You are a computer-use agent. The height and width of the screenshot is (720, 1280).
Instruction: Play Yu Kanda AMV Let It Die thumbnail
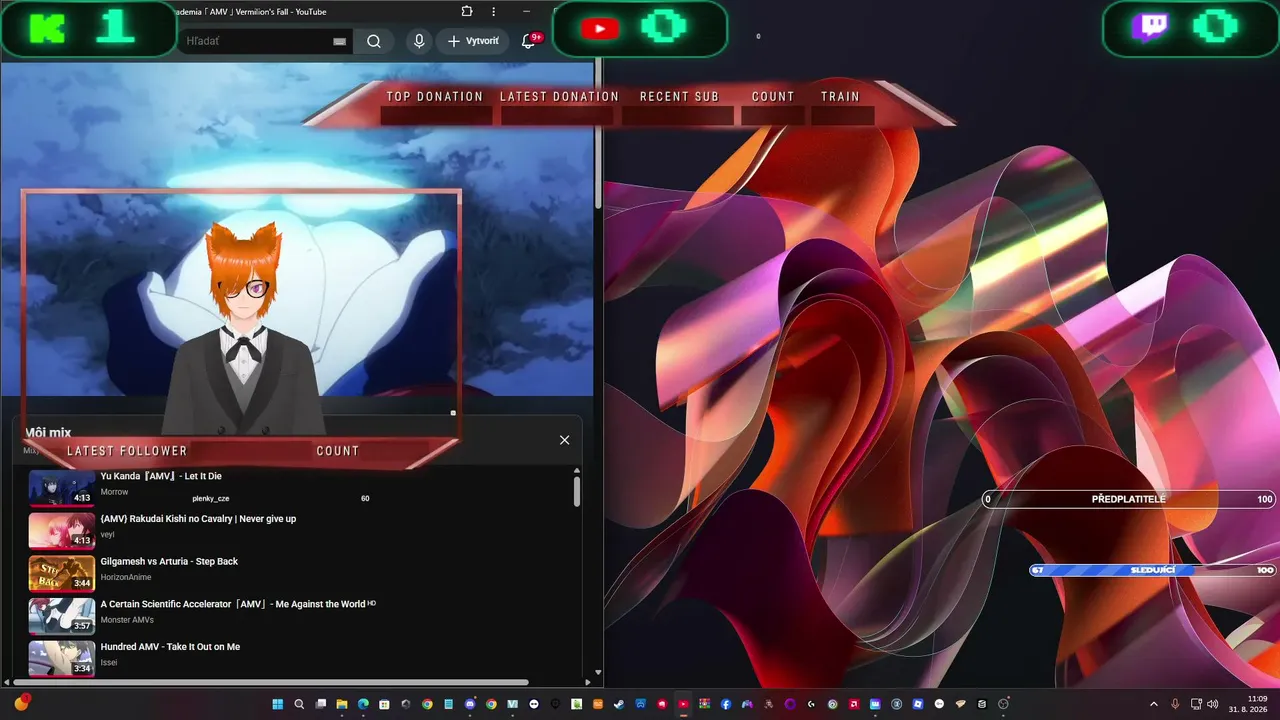62,488
